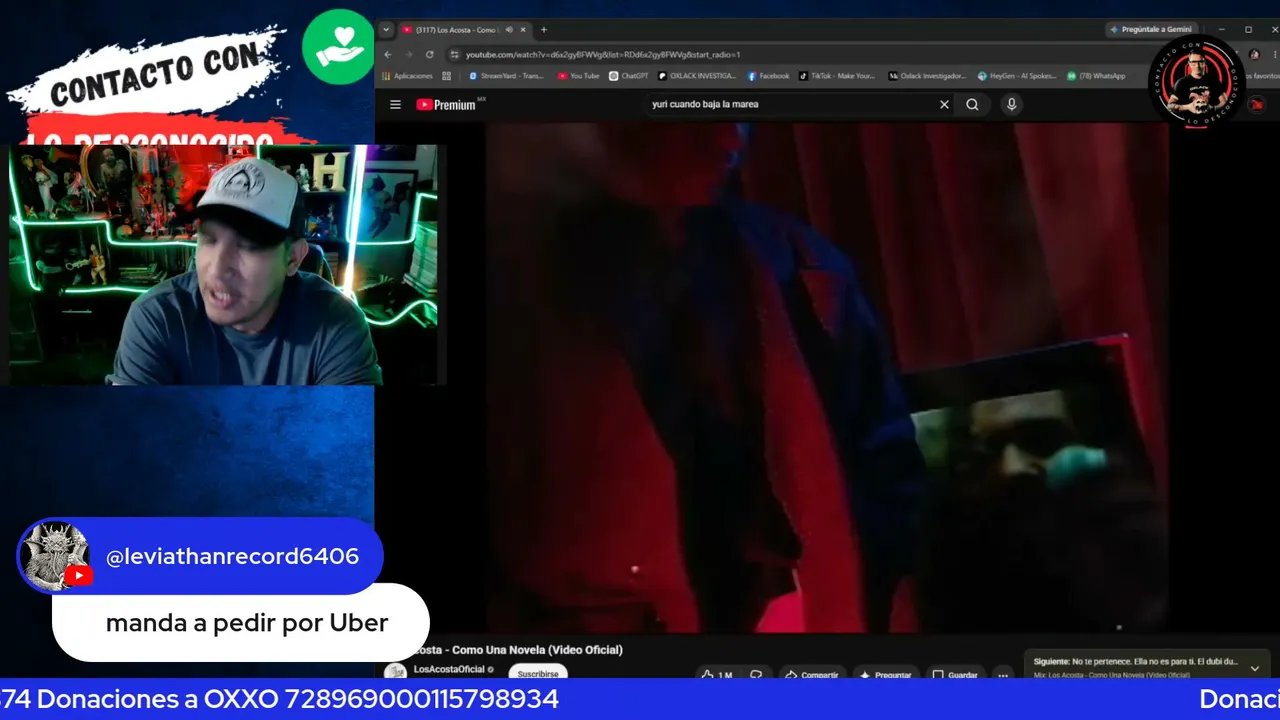Clear the YouTube search box text
This screenshot has width=1280, height=720.
pos(944,104)
